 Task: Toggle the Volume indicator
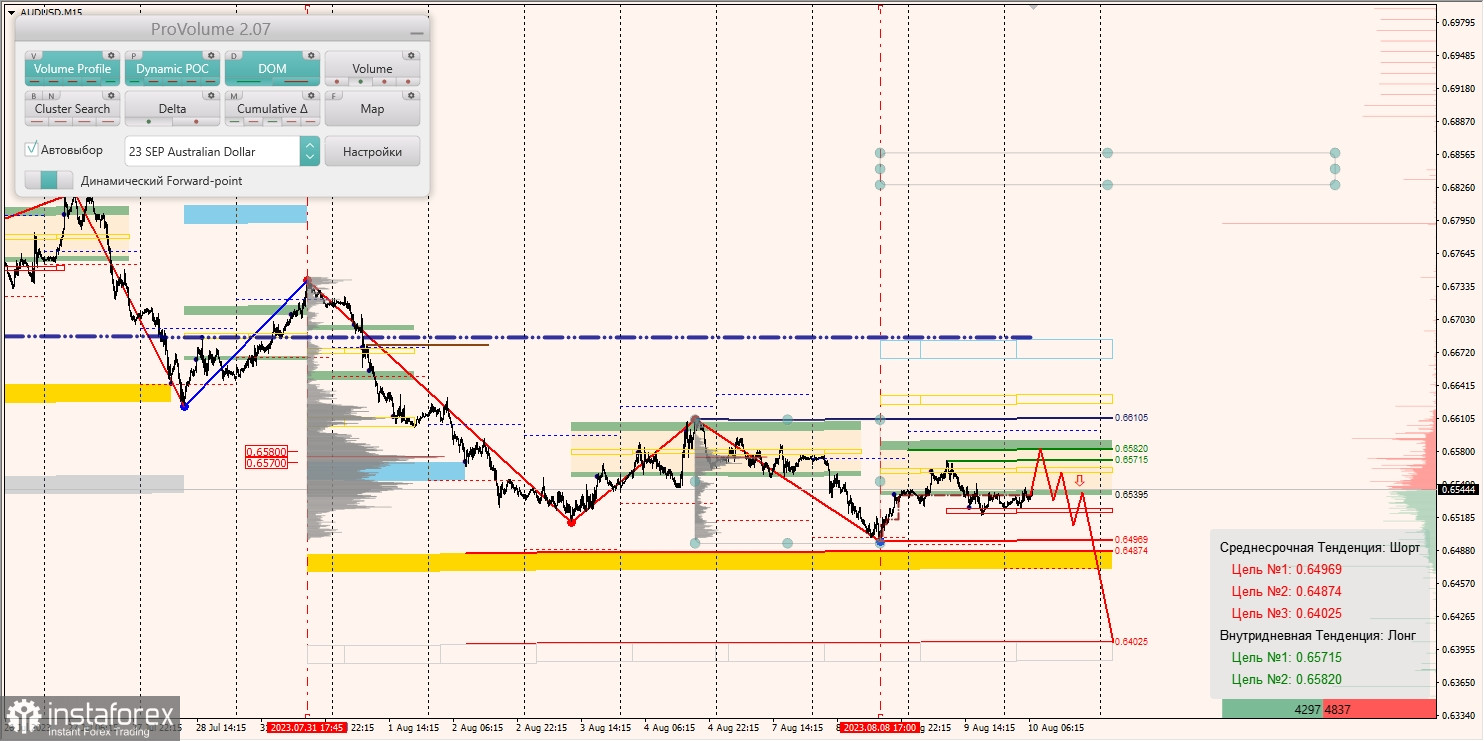(372, 69)
